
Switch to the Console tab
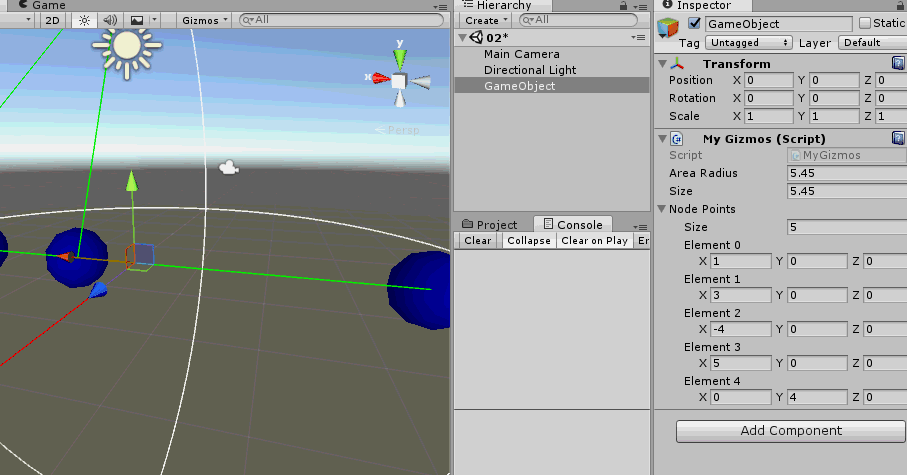[573, 224]
